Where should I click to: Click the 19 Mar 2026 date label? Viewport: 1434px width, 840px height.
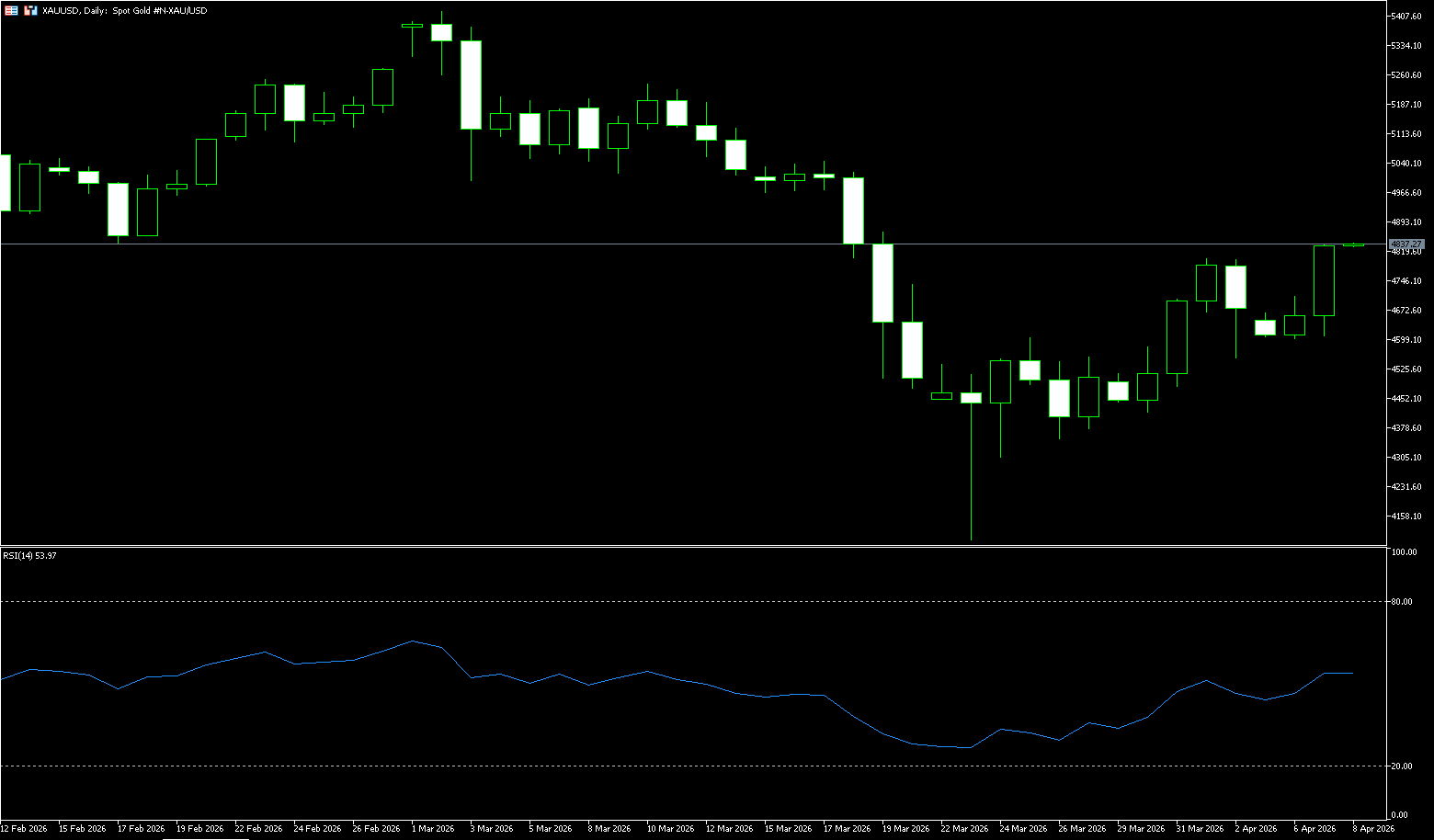click(x=905, y=829)
